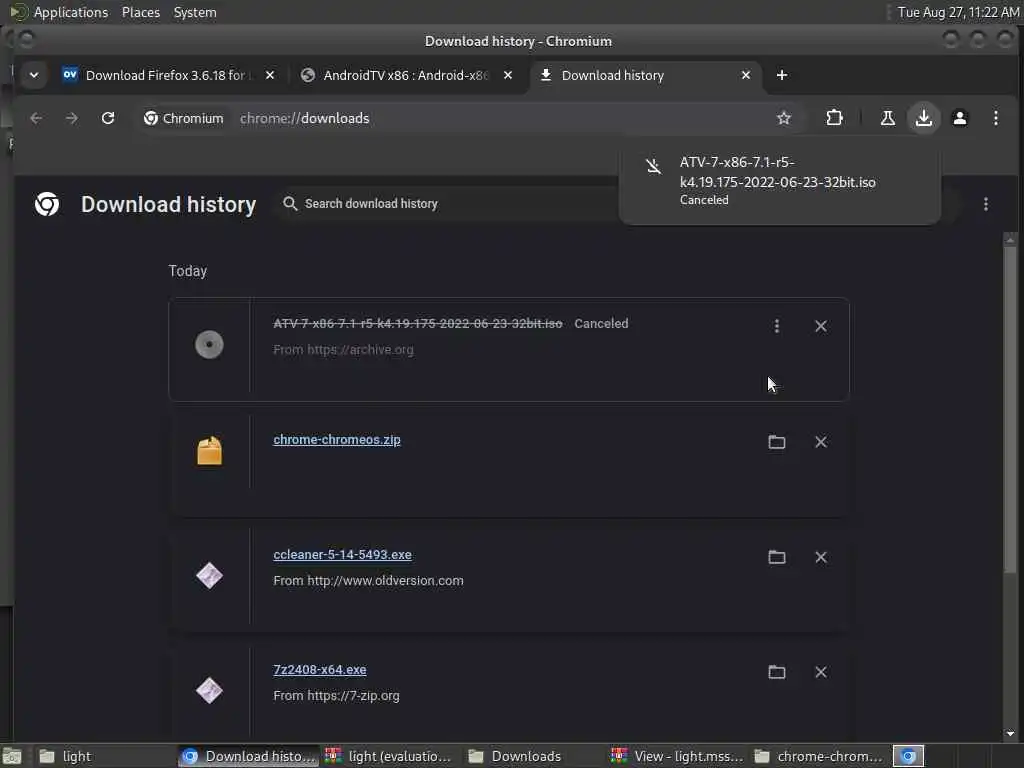The width and height of the screenshot is (1024, 768).
Task: Switch to AndroidTV x86 tab
Action: pos(405,75)
